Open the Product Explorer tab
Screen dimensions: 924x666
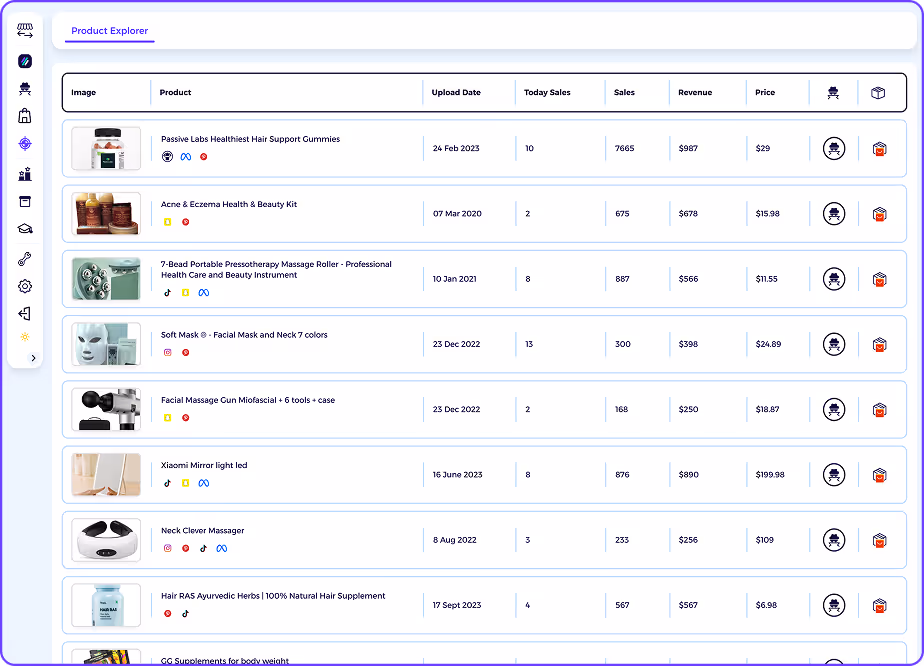pyautogui.click(x=110, y=31)
